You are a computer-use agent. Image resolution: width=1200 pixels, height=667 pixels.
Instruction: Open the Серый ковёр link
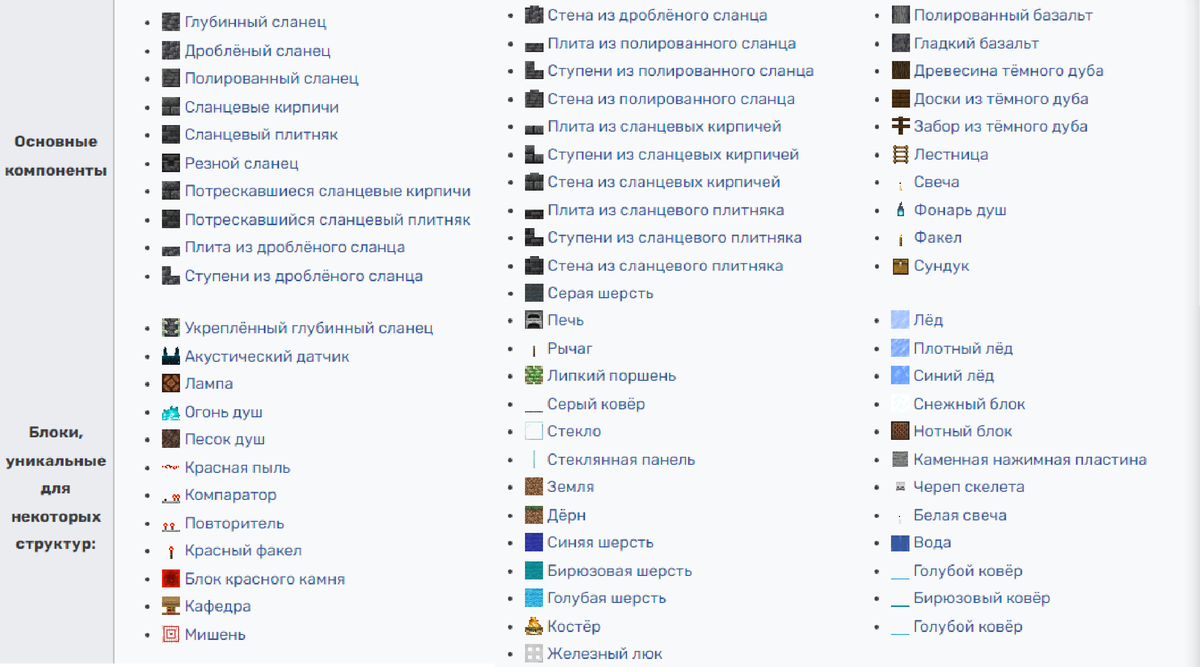596,404
